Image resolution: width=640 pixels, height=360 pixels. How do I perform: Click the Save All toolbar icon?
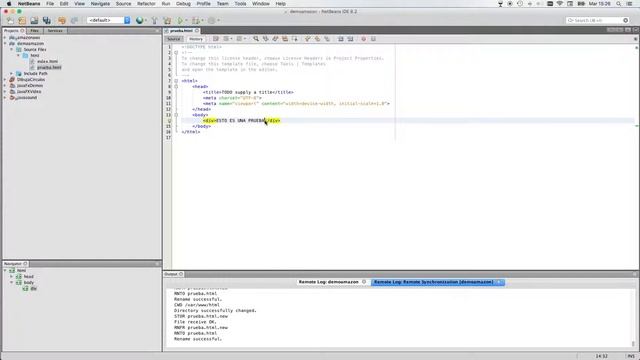[x=47, y=20]
